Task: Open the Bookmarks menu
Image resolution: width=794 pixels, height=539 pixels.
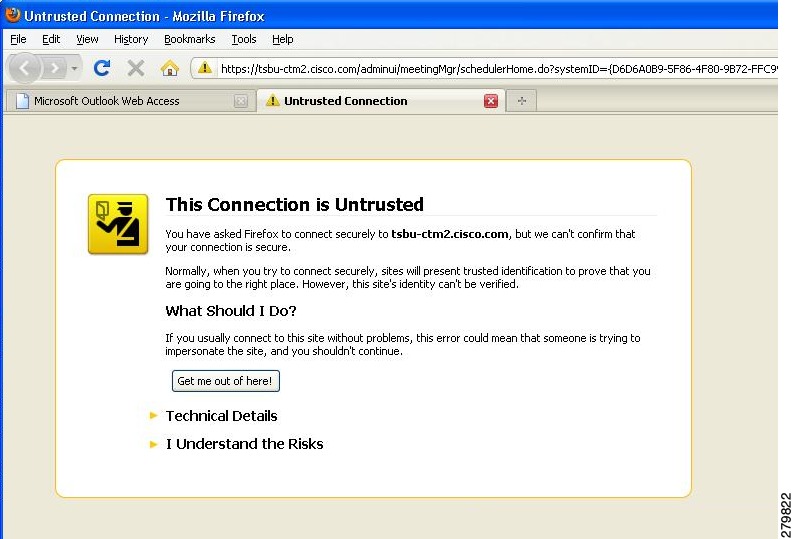Action: [189, 39]
